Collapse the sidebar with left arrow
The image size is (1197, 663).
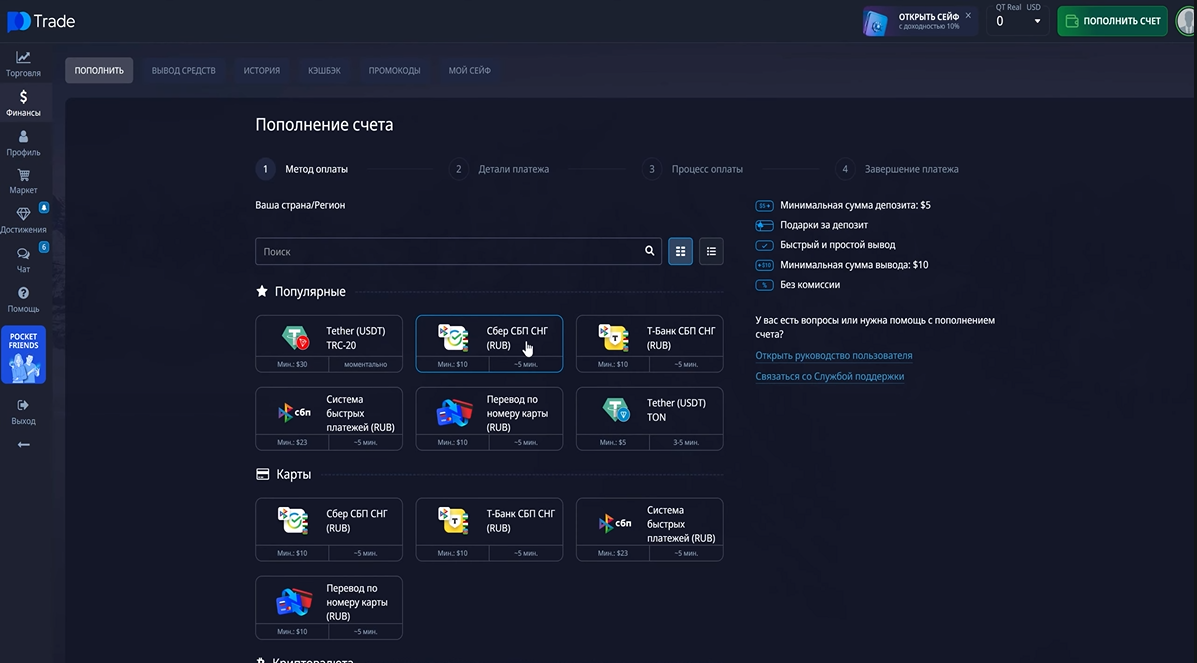coord(24,445)
